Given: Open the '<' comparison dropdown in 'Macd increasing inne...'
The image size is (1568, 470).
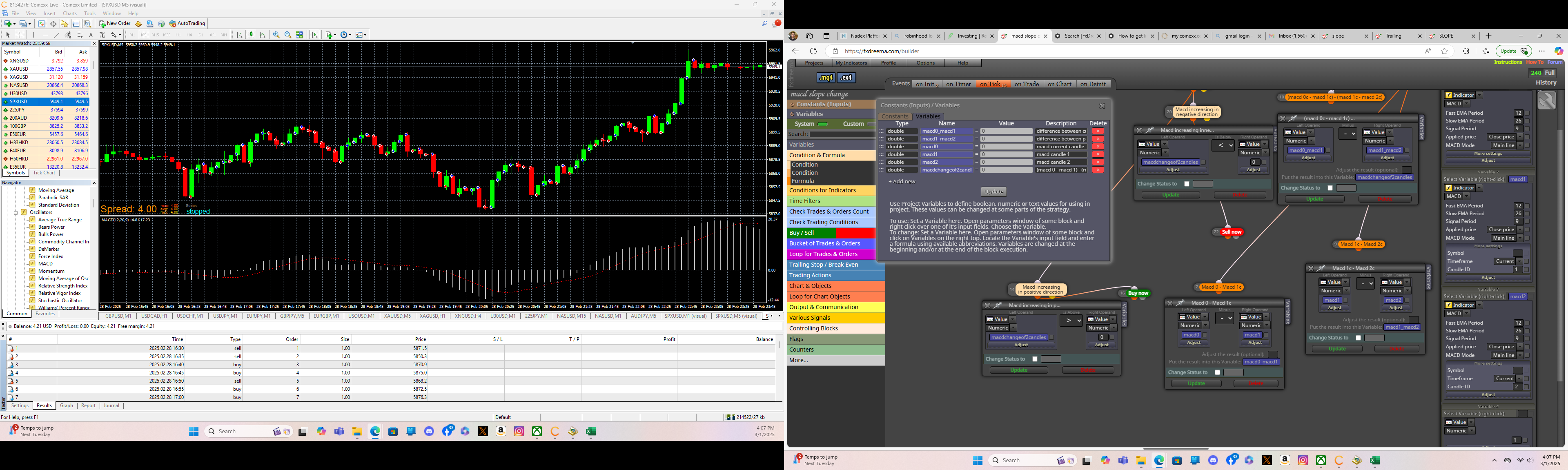Looking at the screenshot, I should tap(1223, 145).
